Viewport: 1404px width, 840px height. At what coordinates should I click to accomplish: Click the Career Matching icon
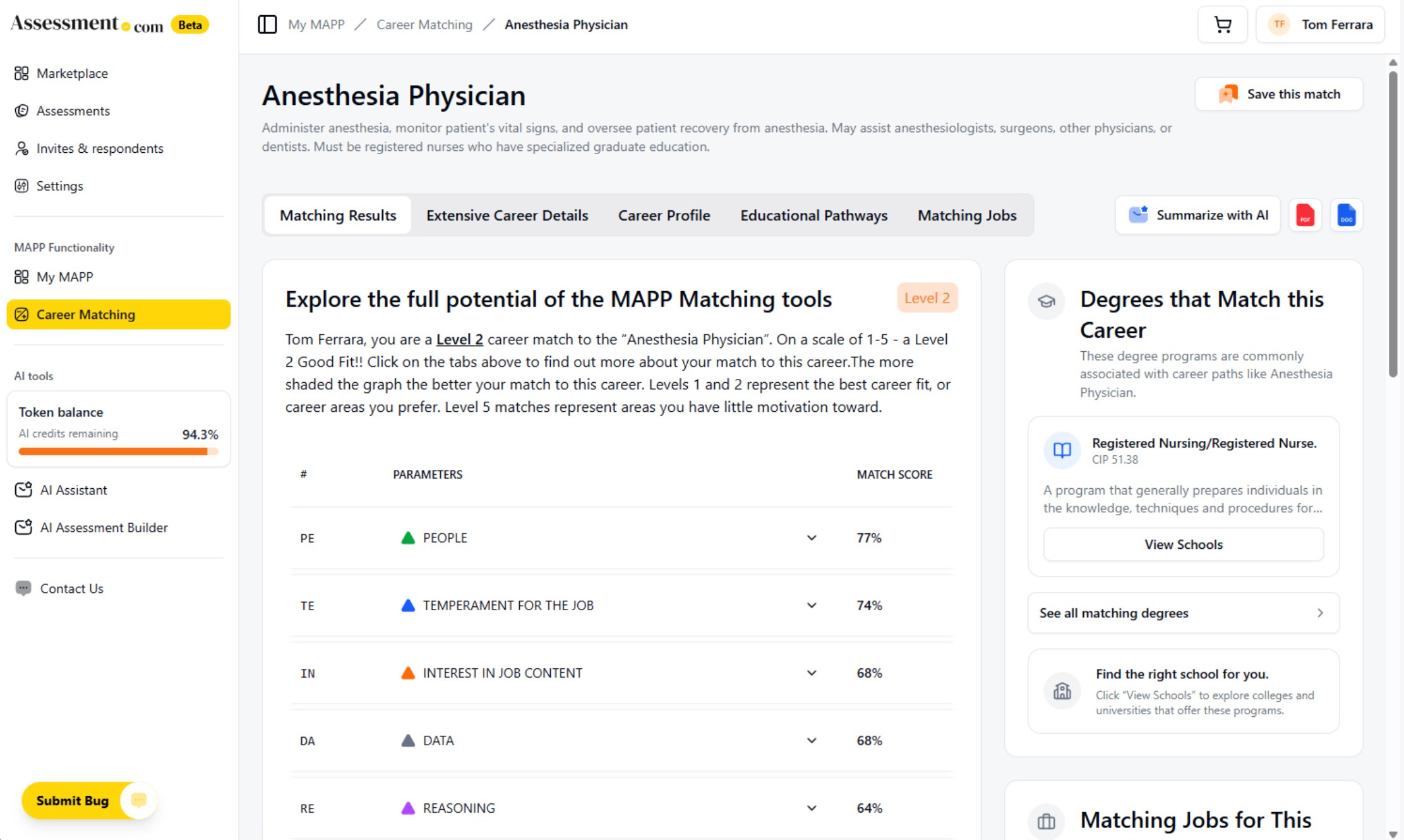(21, 315)
